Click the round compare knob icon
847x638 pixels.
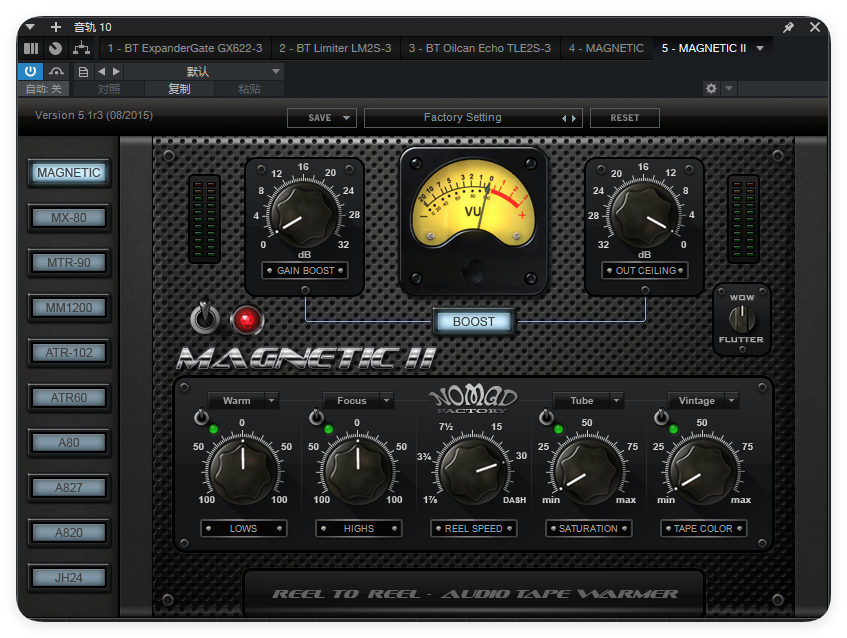(x=56, y=49)
